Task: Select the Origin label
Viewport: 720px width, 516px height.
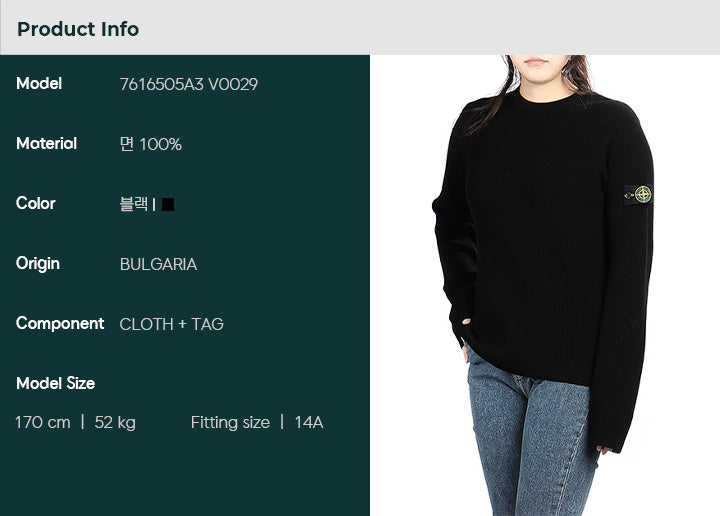Action: [38, 264]
